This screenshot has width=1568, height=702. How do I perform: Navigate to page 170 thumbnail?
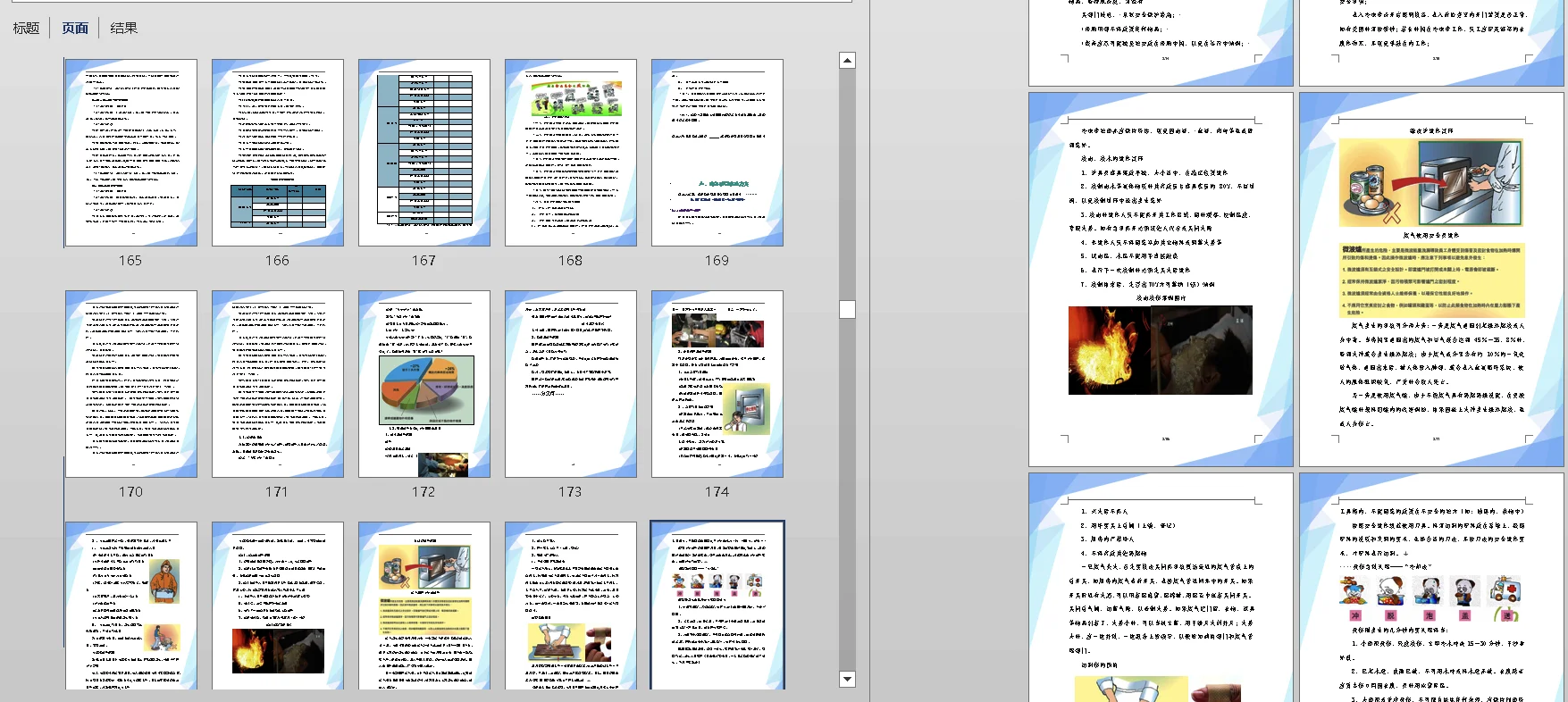(x=131, y=384)
